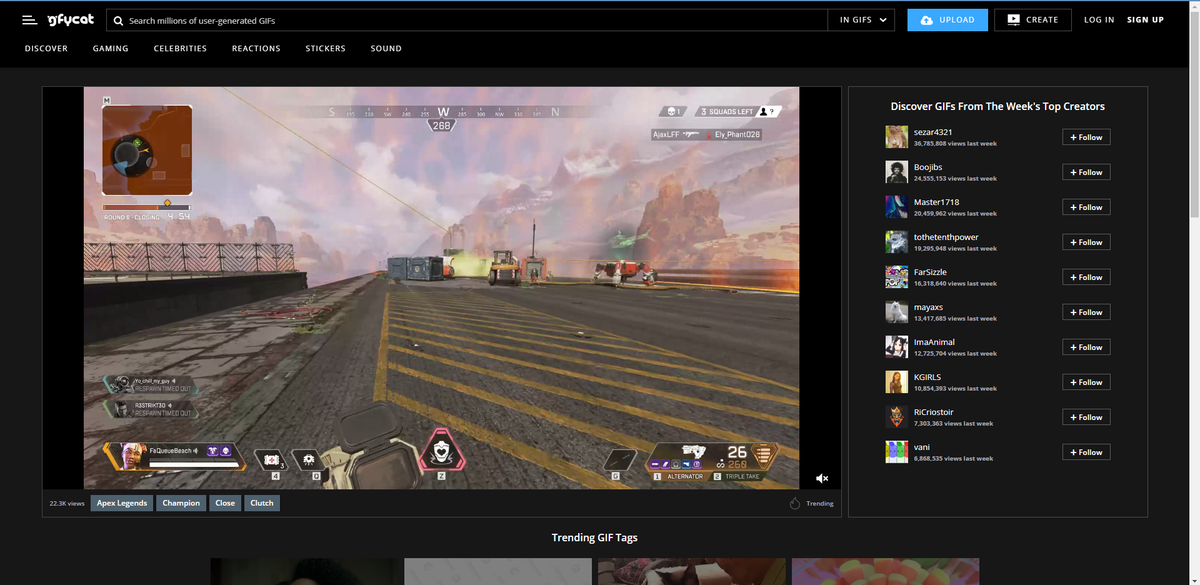The width and height of the screenshot is (1200, 585).
Task: Follow Master1718
Action: pos(1086,207)
